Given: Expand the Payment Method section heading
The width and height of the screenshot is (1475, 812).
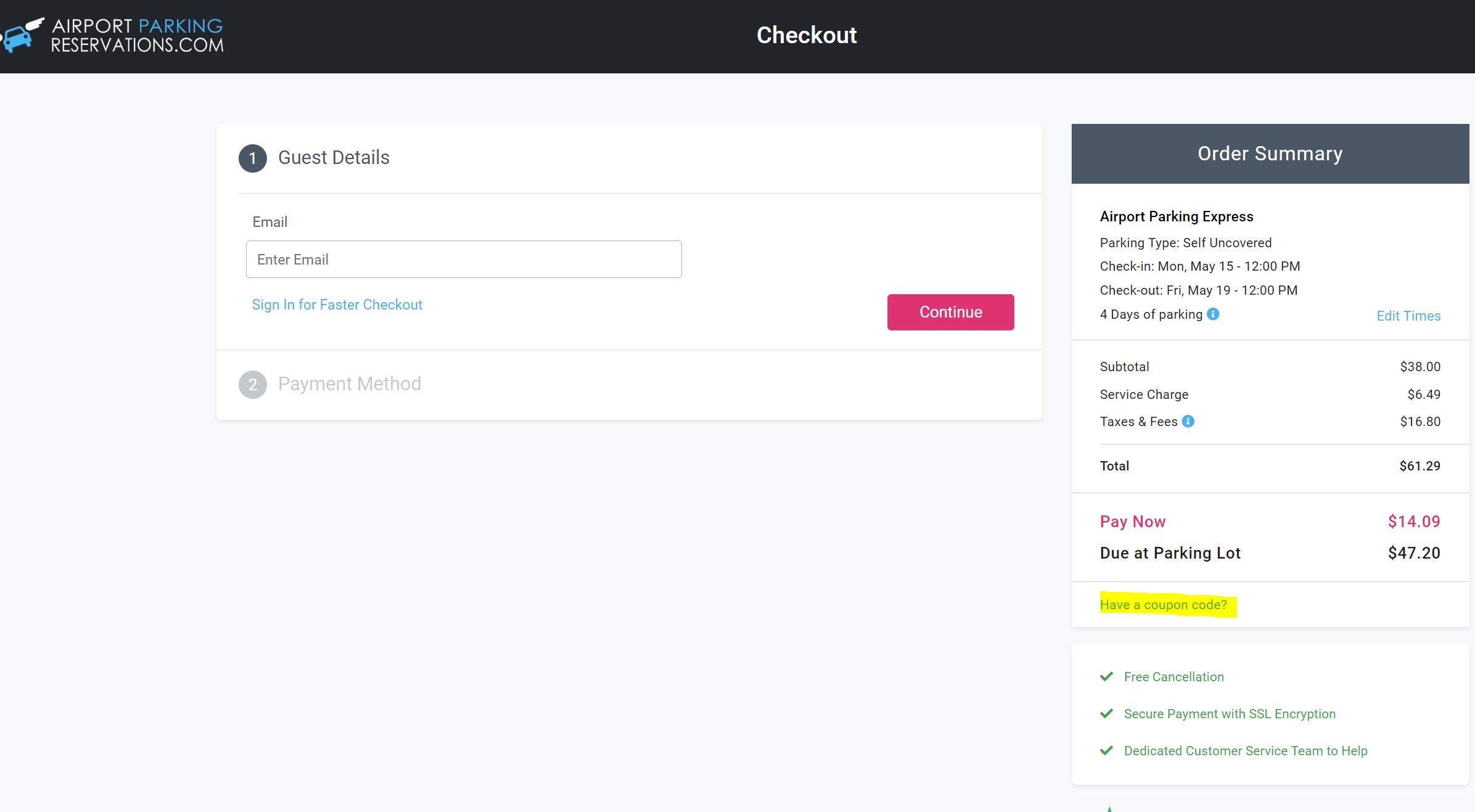Looking at the screenshot, I should click(x=350, y=384).
